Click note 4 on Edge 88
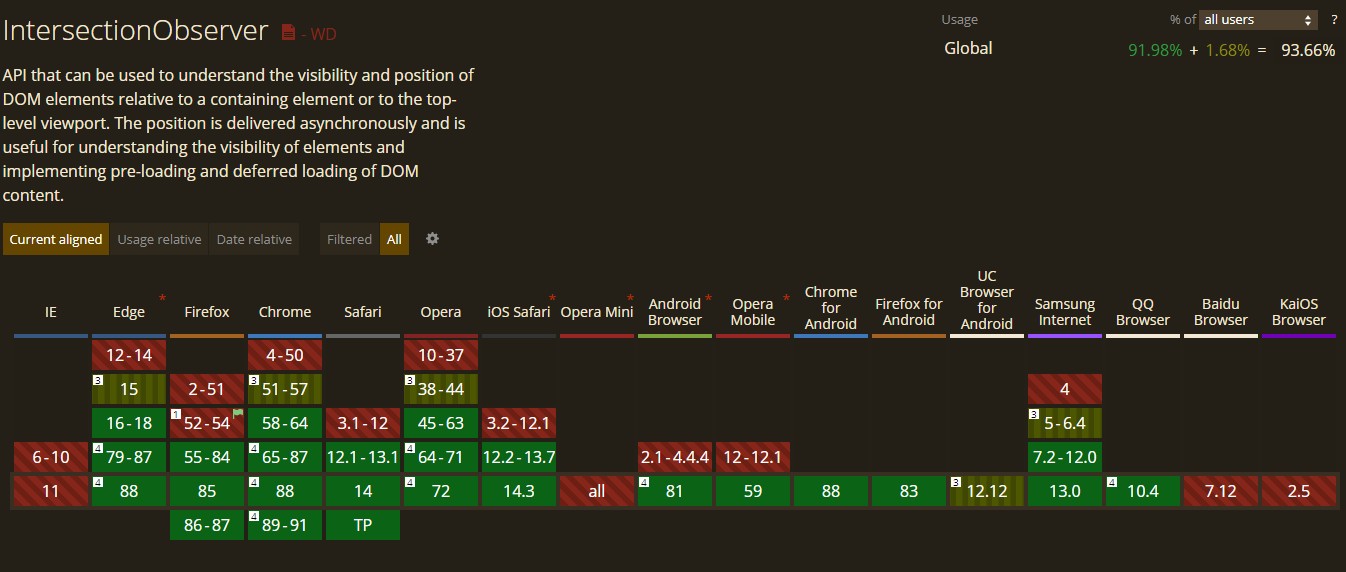The height and width of the screenshot is (572, 1346). pos(98,482)
